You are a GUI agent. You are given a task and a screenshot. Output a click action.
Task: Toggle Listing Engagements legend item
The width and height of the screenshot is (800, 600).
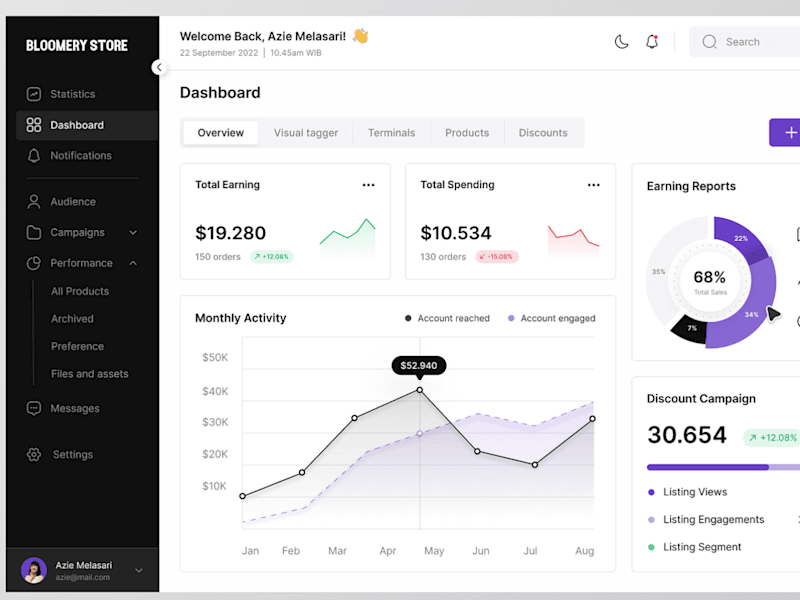click(706, 519)
